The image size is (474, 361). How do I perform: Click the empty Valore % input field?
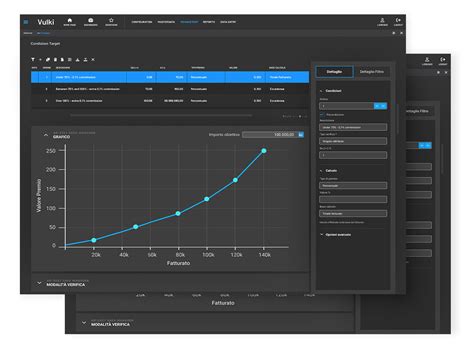pos(353,199)
